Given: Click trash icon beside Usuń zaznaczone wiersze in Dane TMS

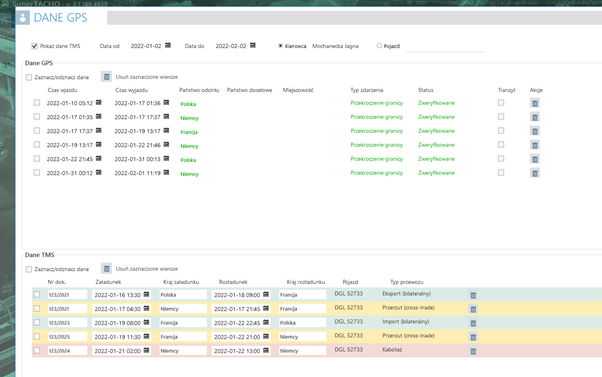Looking at the screenshot, I should [106, 268].
